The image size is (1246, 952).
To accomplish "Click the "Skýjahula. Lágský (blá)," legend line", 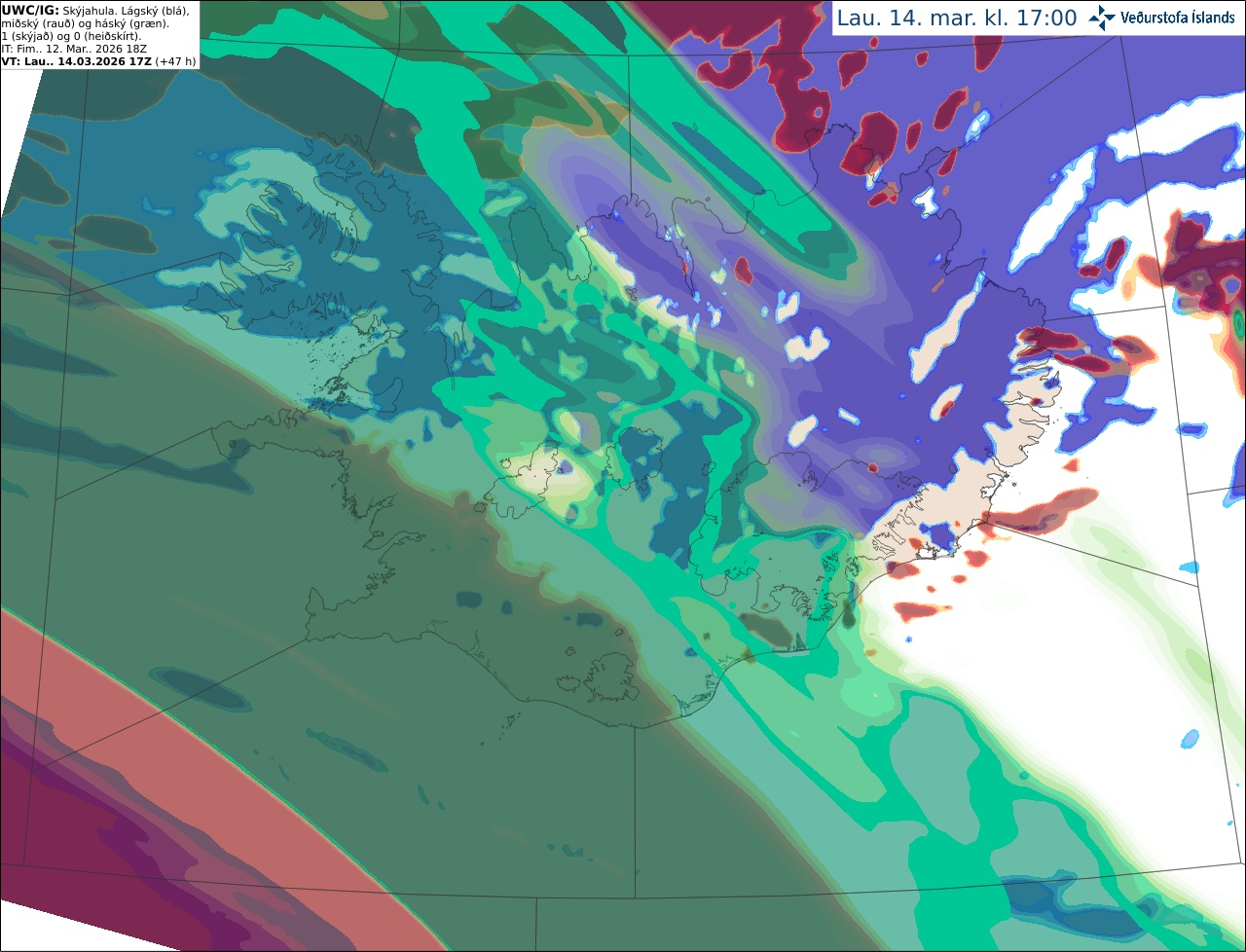I will (126, 10).
